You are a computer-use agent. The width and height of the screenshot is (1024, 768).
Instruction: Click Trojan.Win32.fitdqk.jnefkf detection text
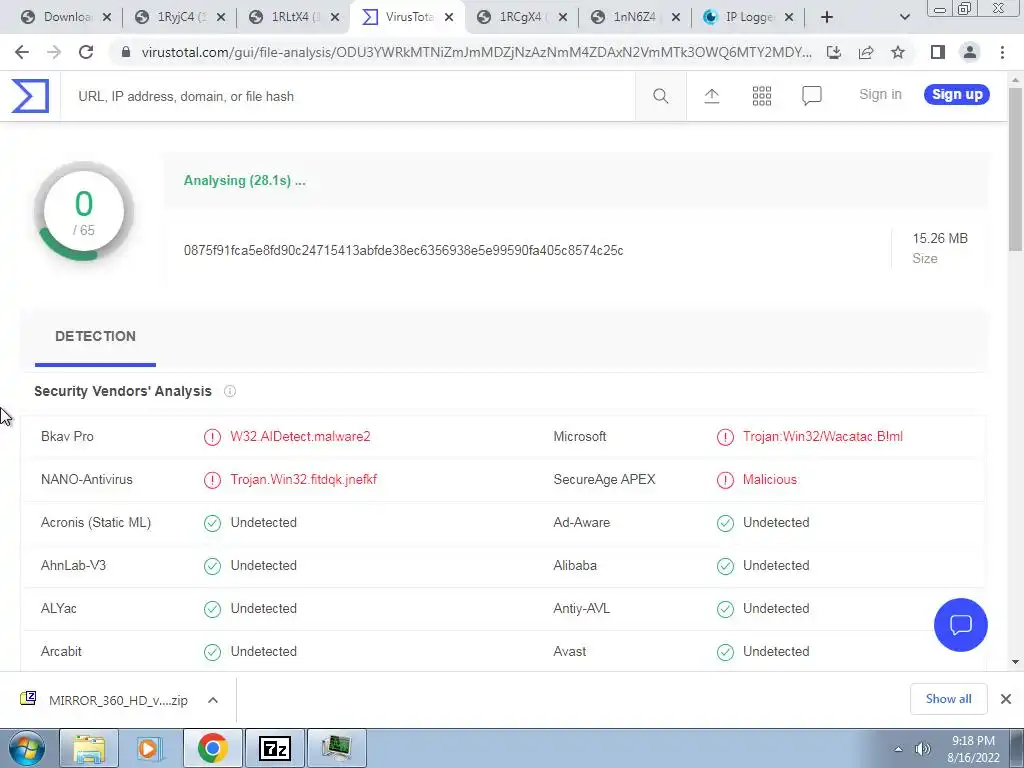(x=304, y=480)
